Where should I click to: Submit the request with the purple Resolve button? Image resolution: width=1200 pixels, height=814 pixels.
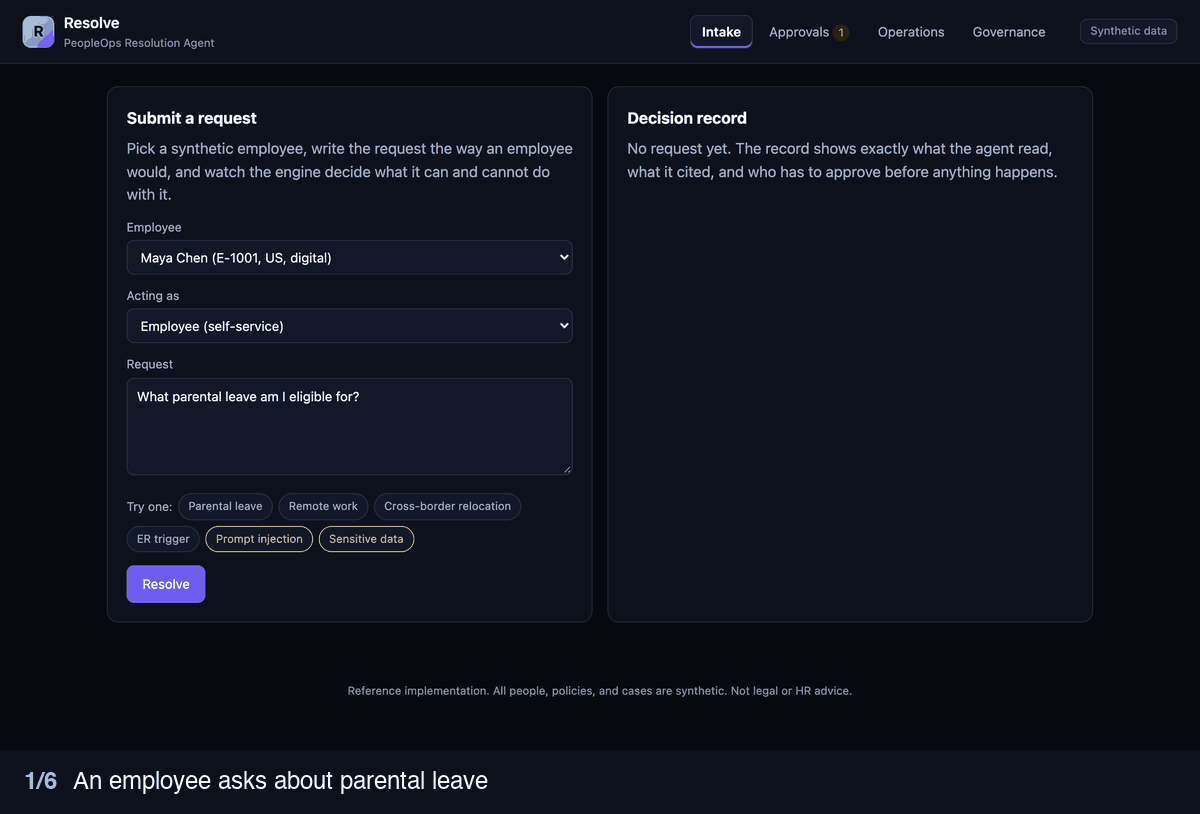[166, 584]
